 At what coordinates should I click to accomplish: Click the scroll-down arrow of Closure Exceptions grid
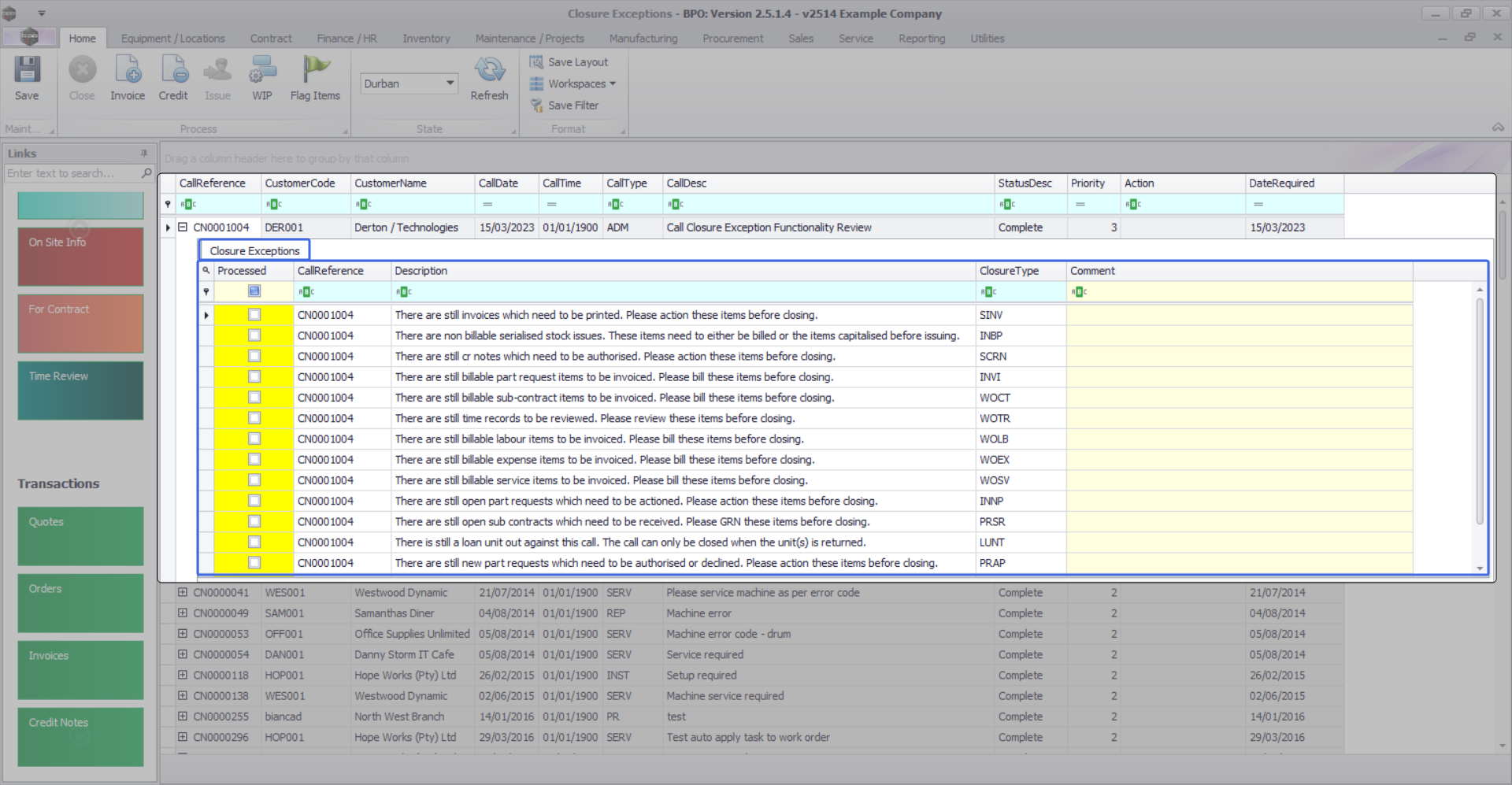tap(1480, 568)
